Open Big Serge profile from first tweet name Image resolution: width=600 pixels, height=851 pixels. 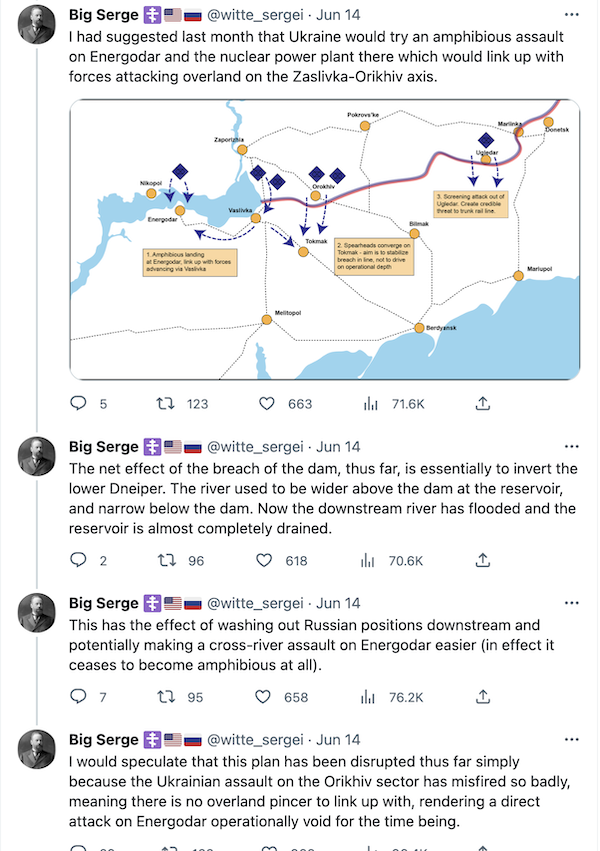click(103, 16)
